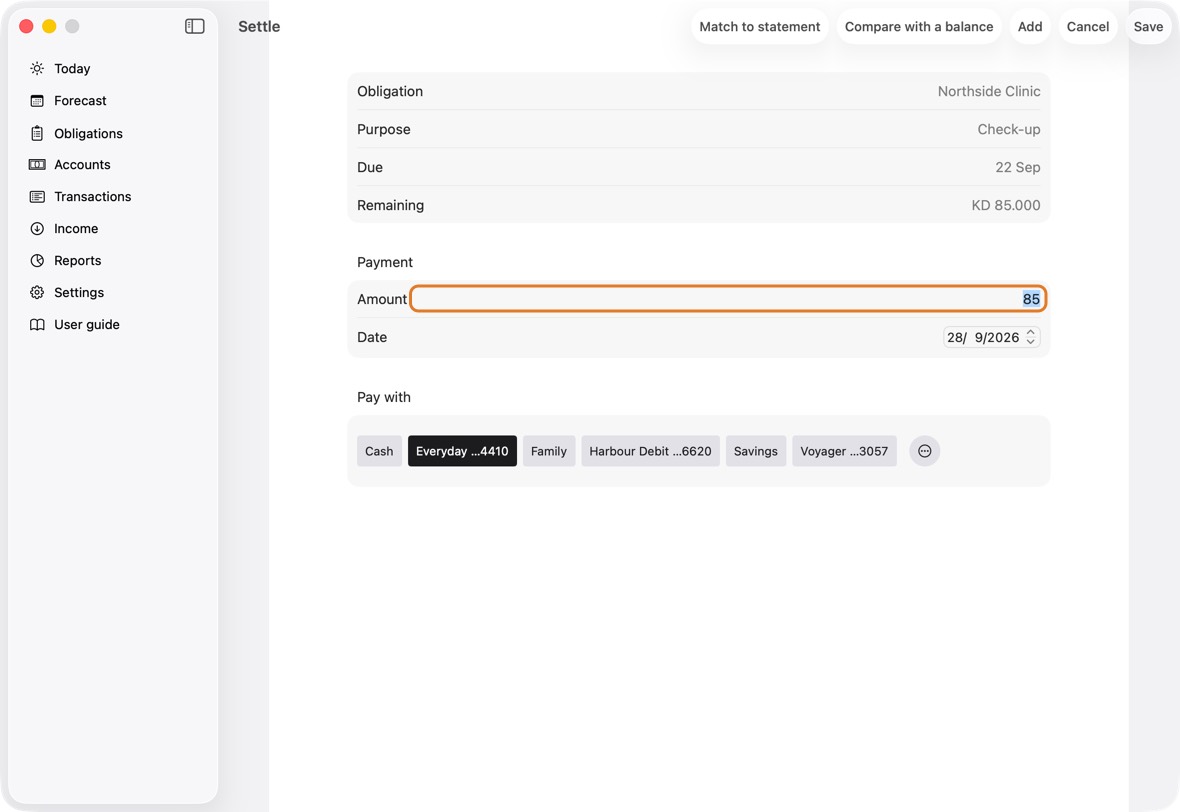Choose Family as payment account
Viewport: 1180px width, 812px height.
click(x=549, y=451)
